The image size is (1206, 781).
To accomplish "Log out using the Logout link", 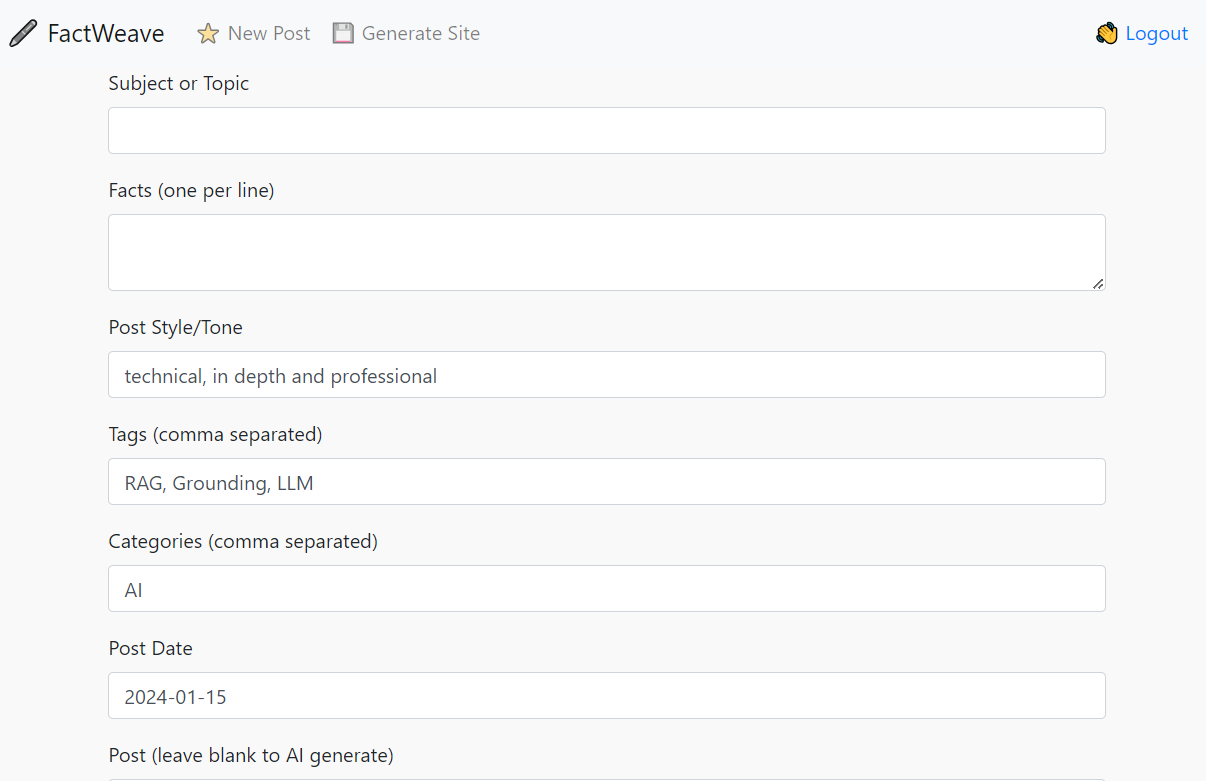I will click(1142, 33).
